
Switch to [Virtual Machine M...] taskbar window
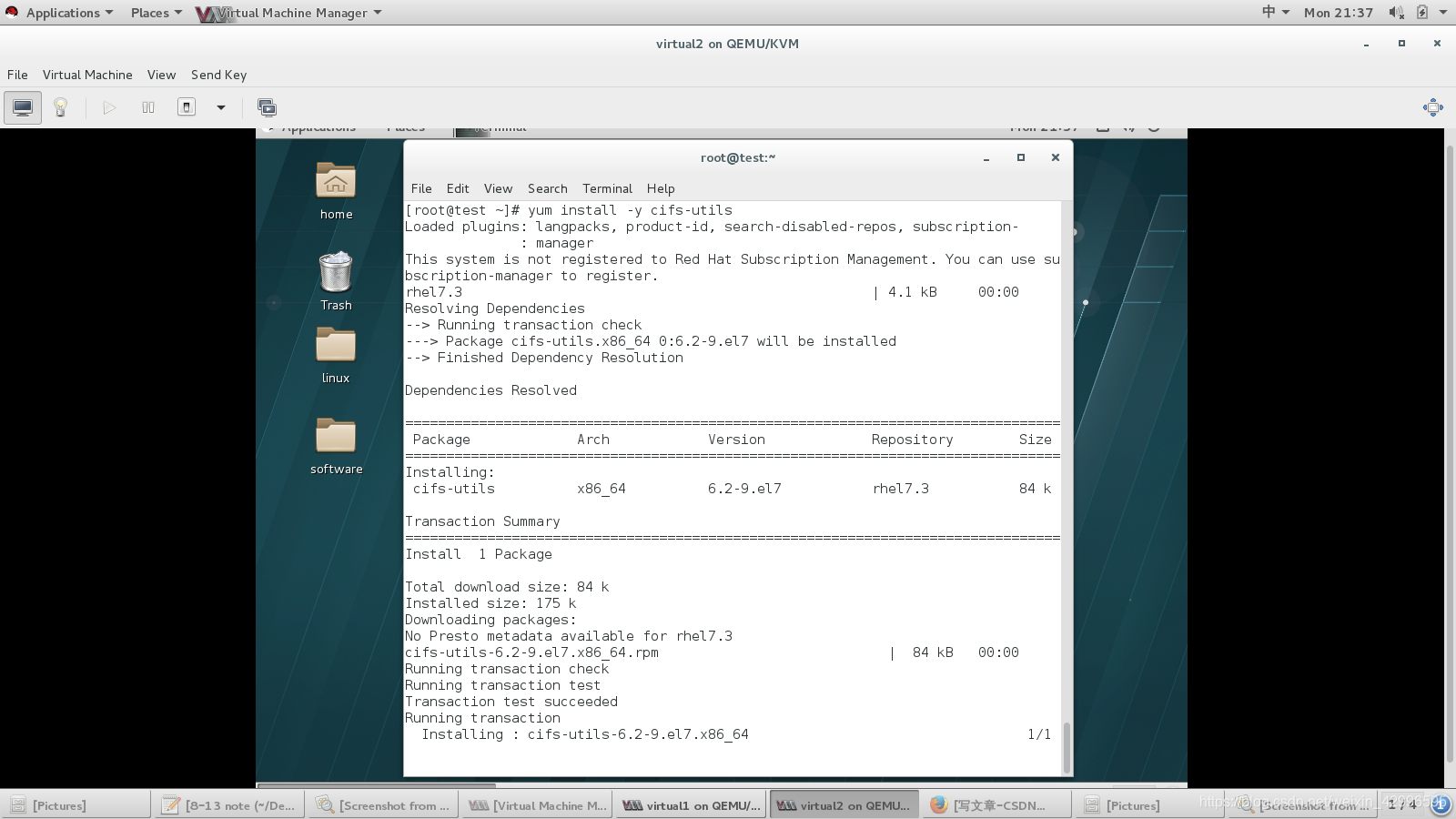(537, 805)
